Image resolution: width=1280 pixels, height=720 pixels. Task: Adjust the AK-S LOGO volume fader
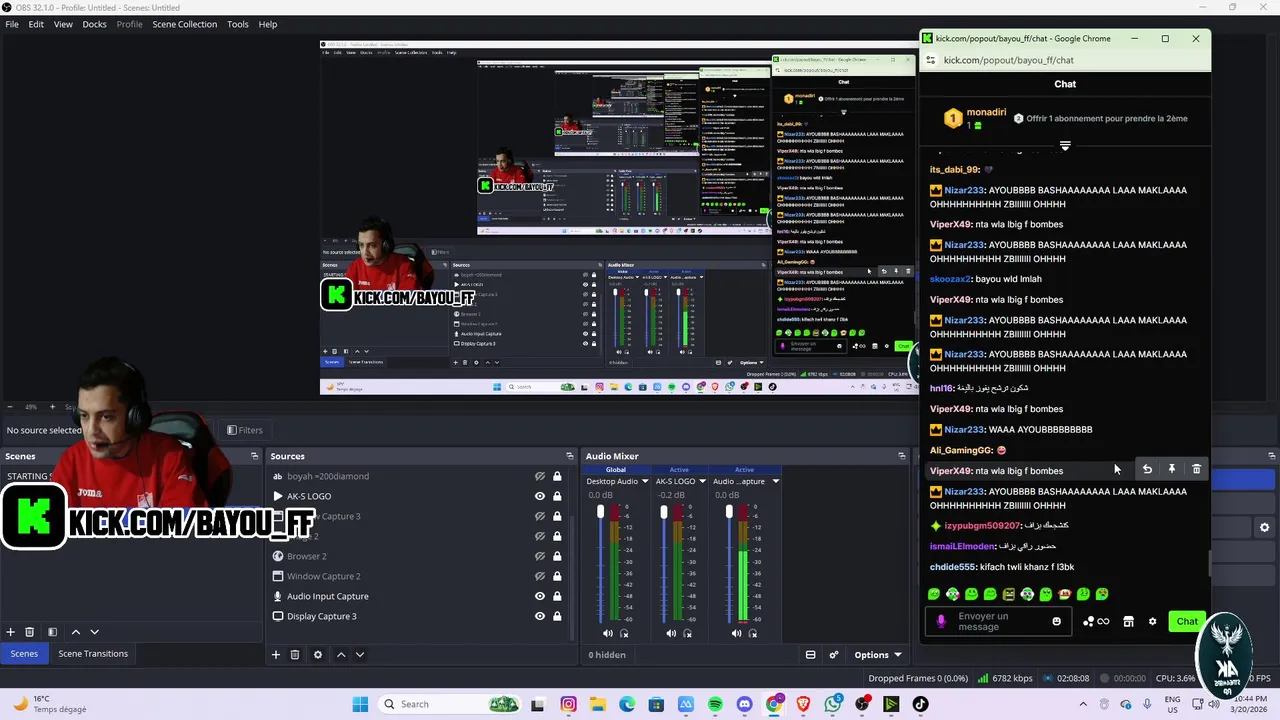point(663,512)
